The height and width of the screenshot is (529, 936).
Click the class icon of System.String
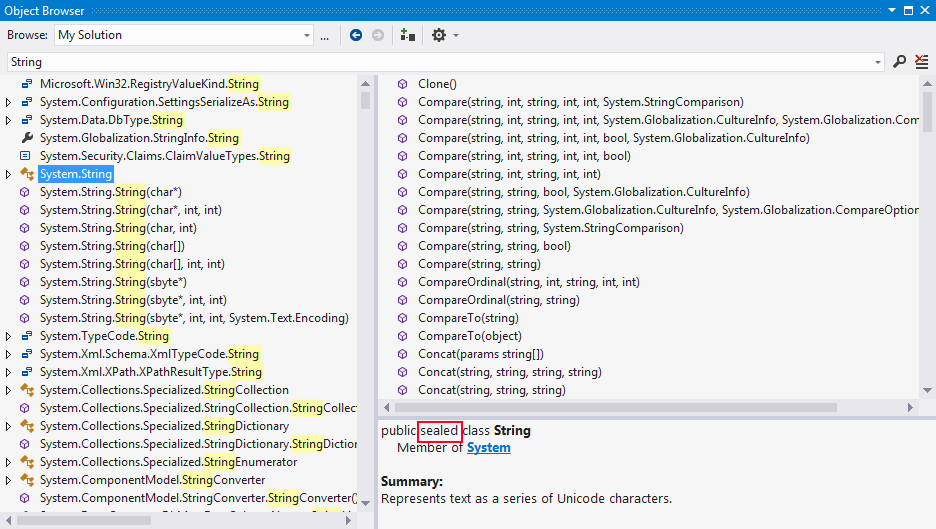(x=27, y=174)
